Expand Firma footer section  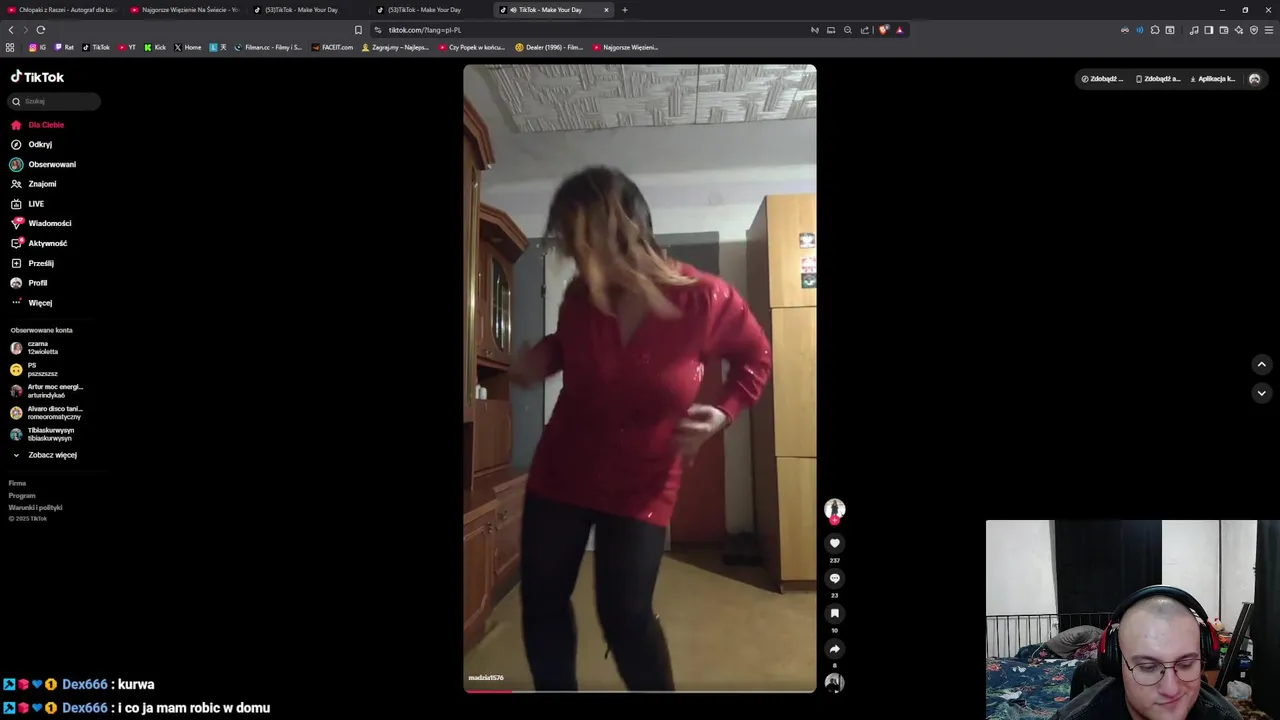(x=17, y=483)
